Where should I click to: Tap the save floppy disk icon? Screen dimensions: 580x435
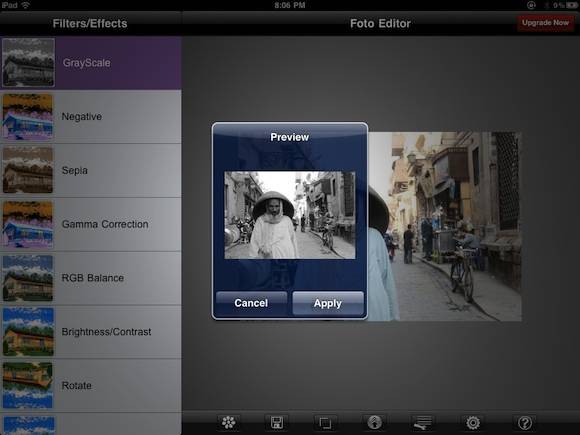pyautogui.click(x=277, y=422)
